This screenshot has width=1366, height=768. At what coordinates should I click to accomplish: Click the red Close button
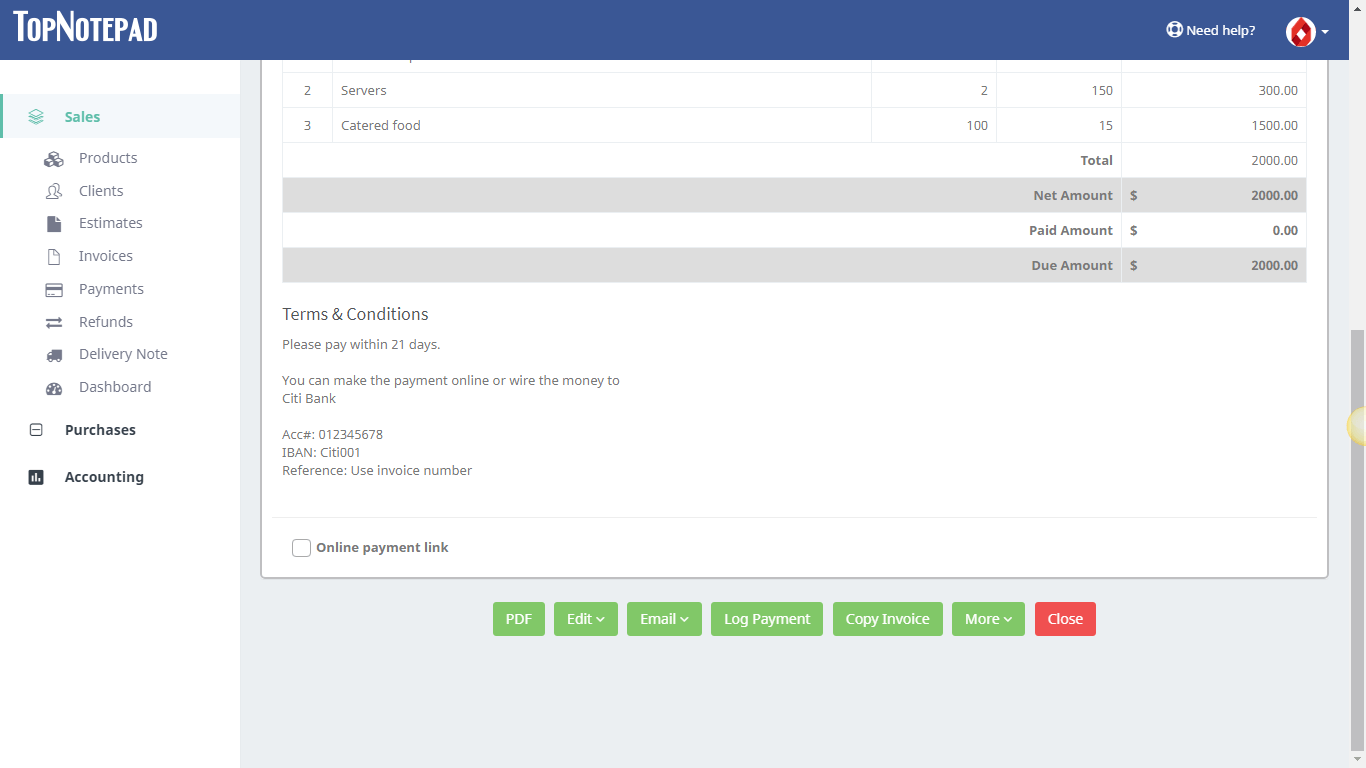(1065, 619)
